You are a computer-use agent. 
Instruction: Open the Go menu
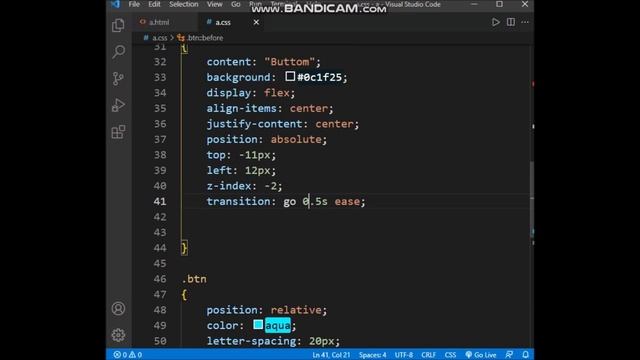pyautogui.click(x=236, y=4)
